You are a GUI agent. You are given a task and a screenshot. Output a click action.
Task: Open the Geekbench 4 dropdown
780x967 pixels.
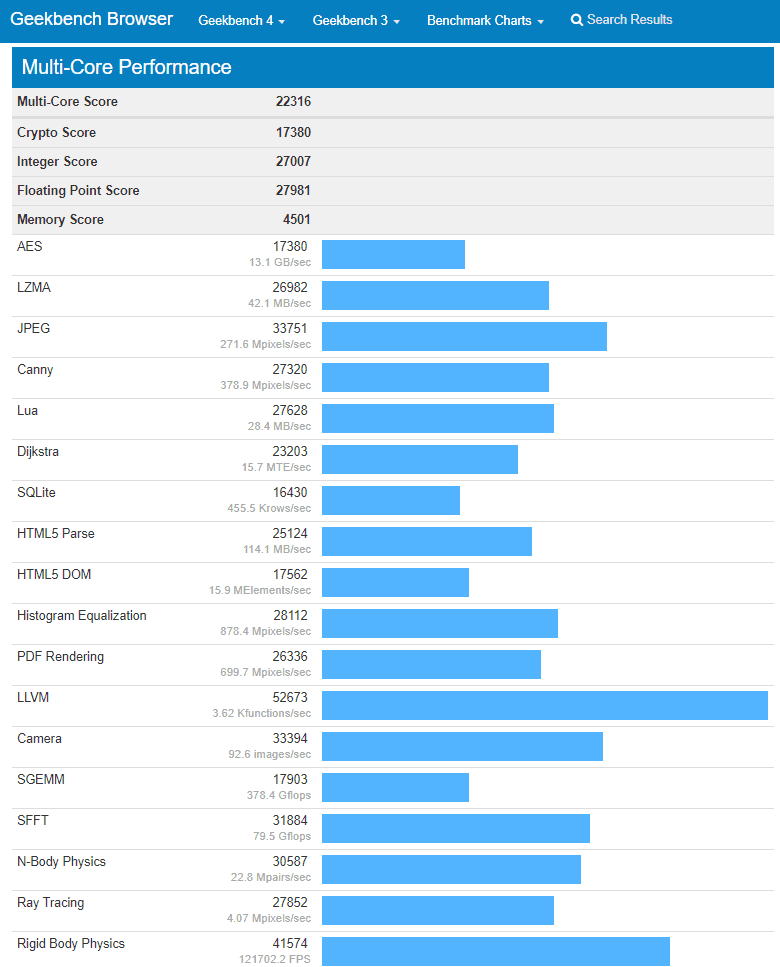241,19
